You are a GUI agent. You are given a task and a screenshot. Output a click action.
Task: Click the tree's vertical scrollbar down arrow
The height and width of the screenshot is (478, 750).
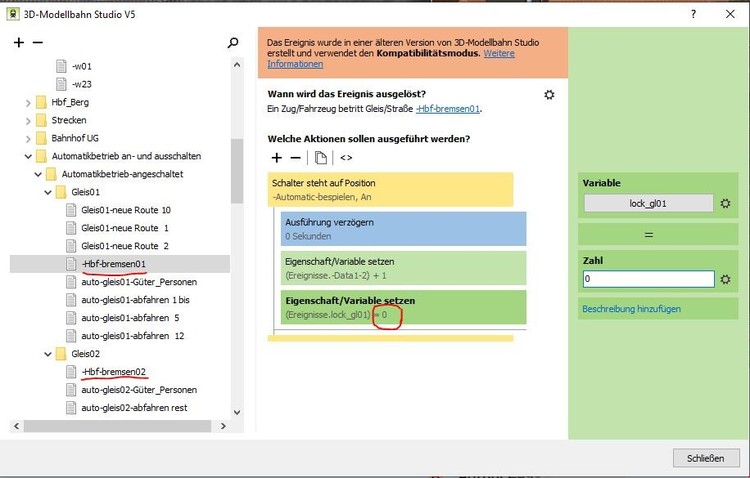[x=237, y=412]
